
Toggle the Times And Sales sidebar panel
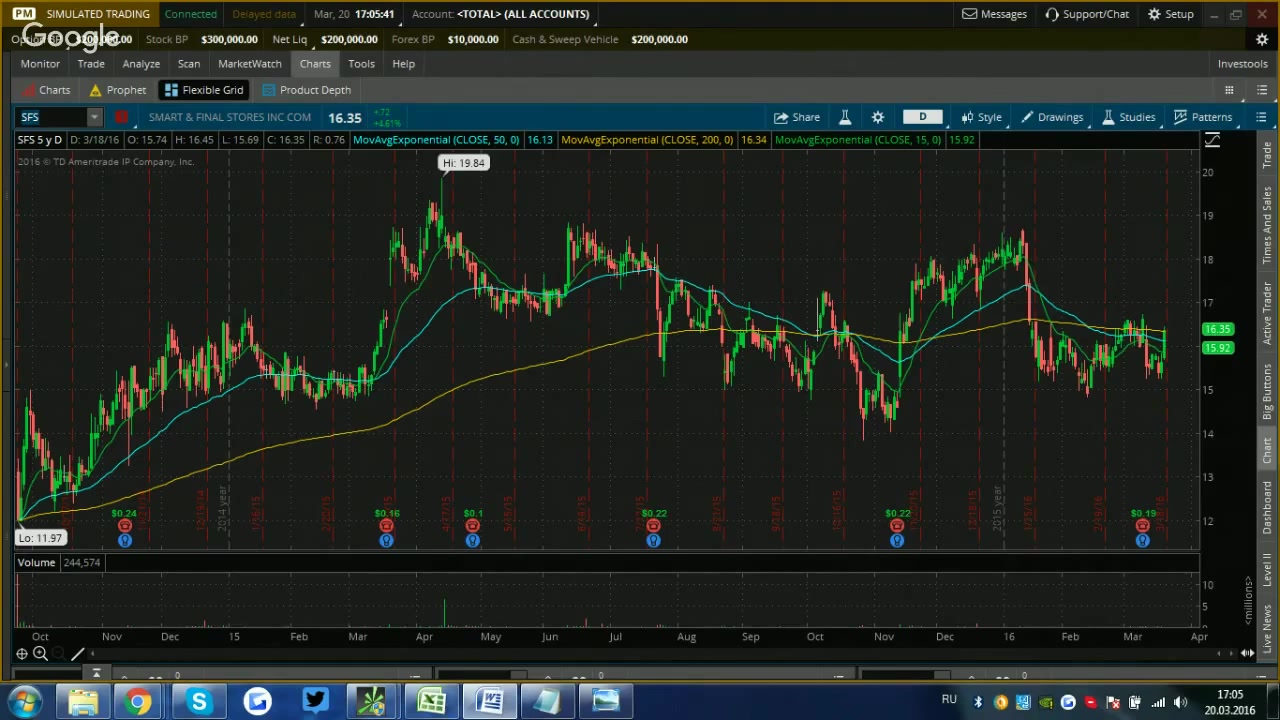click(1267, 225)
